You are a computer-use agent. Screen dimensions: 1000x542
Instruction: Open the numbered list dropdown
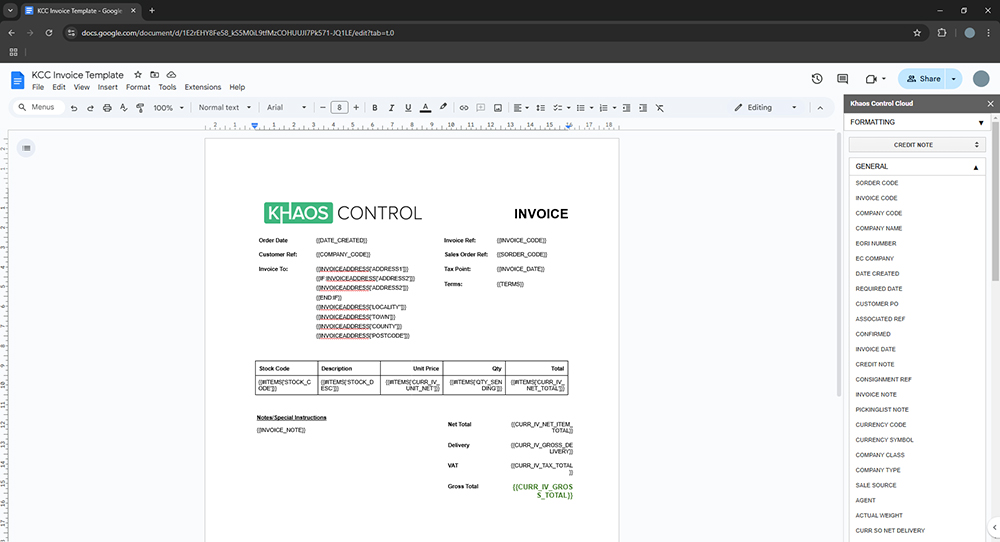[608, 108]
